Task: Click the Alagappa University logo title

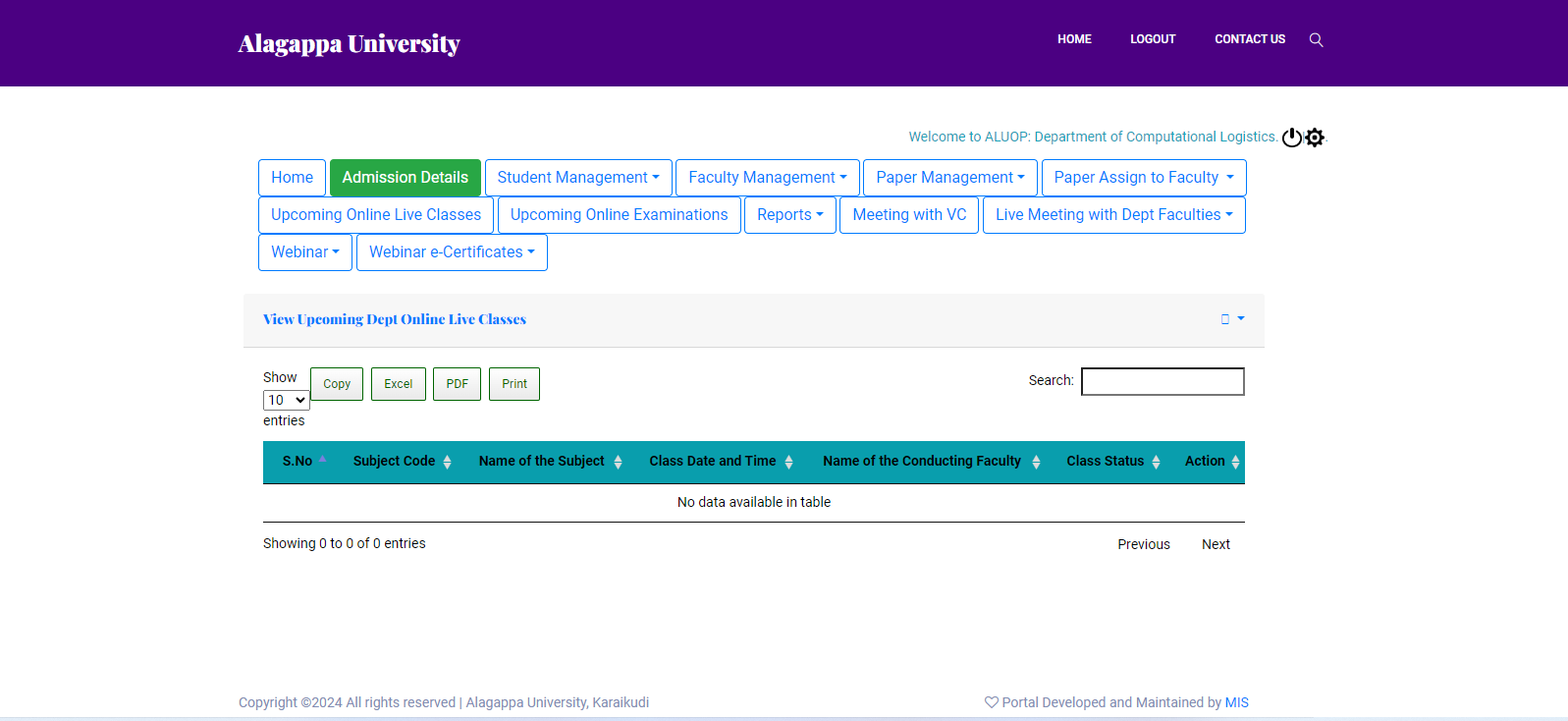Action: [x=349, y=43]
